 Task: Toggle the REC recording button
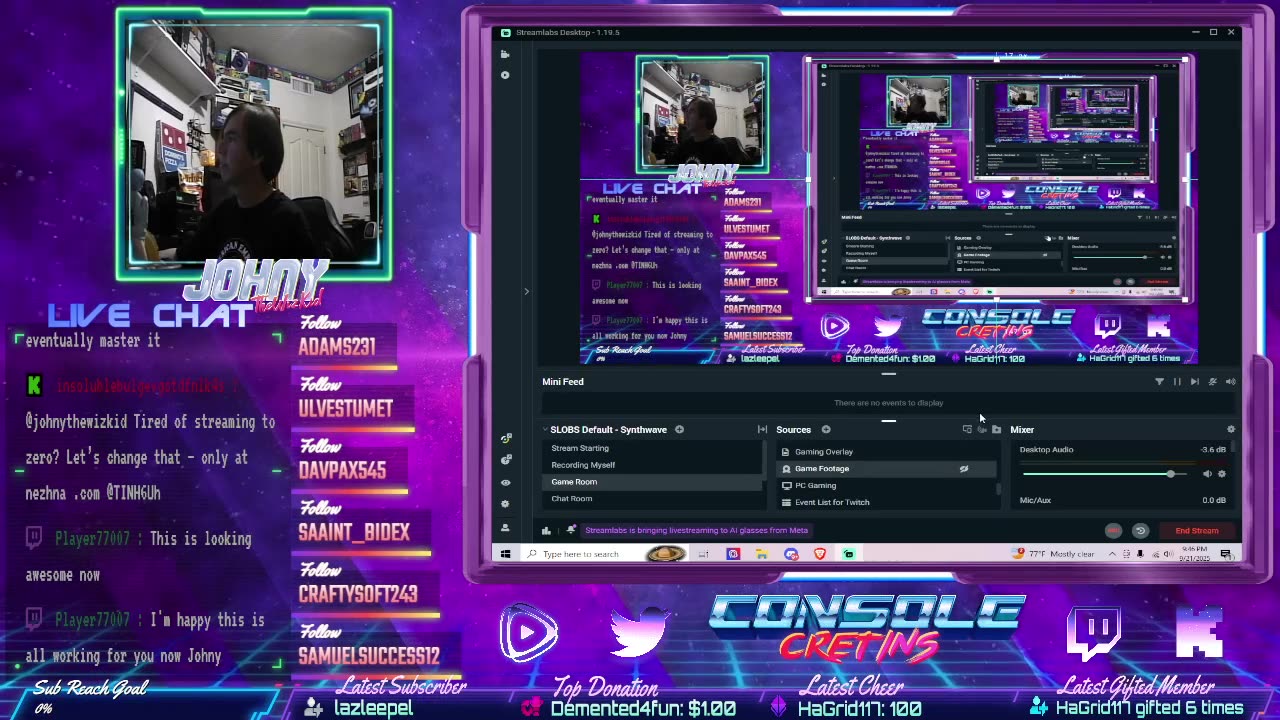1113,531
